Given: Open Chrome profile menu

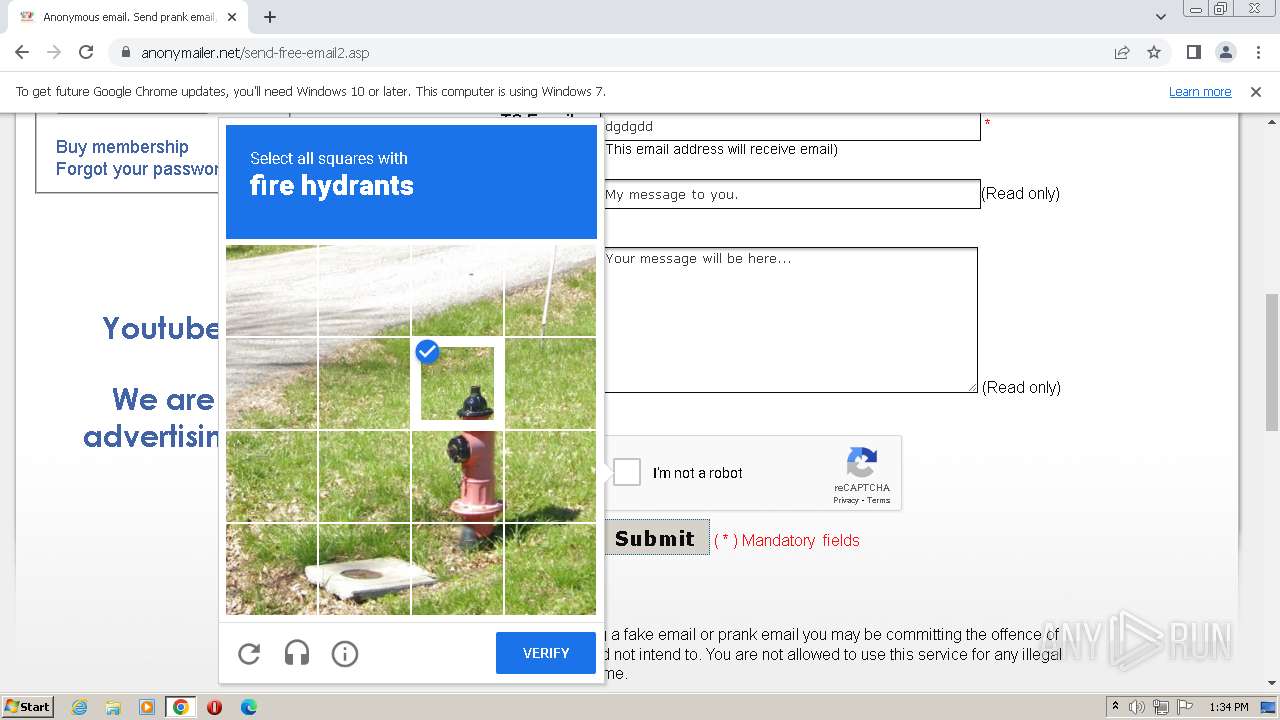Looking at the screenshot, I should (1225, 52).
